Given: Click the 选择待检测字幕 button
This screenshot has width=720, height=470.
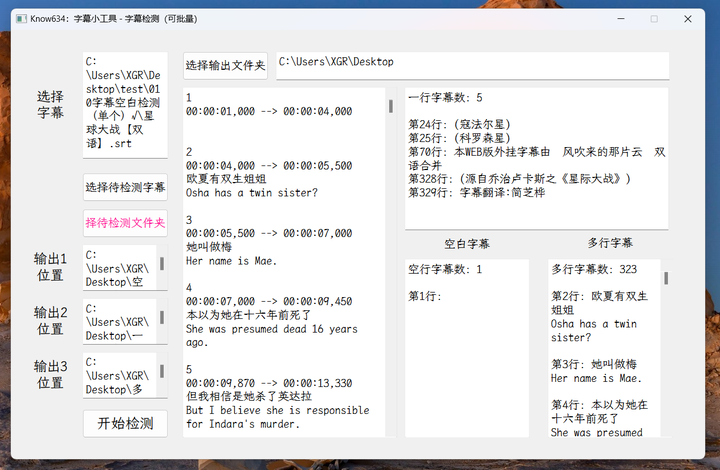Looking at the screenshot, I should tap(125, 187).
